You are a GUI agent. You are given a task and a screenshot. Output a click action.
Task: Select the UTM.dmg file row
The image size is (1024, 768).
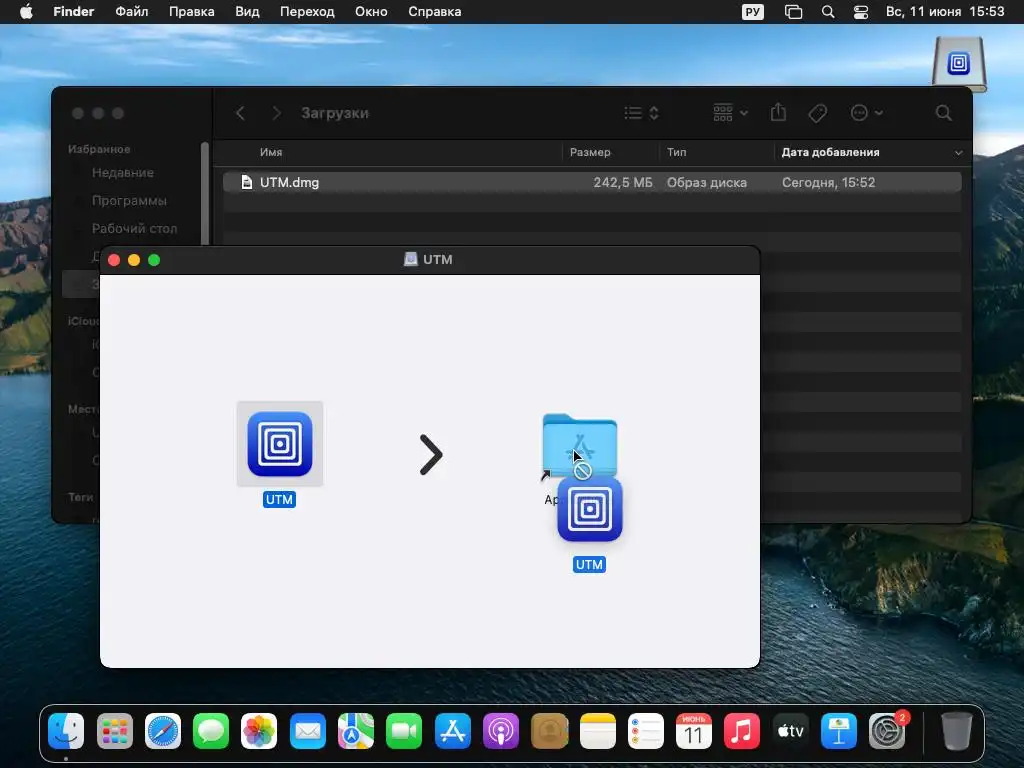pyautogui.click(x=592, y=182)
